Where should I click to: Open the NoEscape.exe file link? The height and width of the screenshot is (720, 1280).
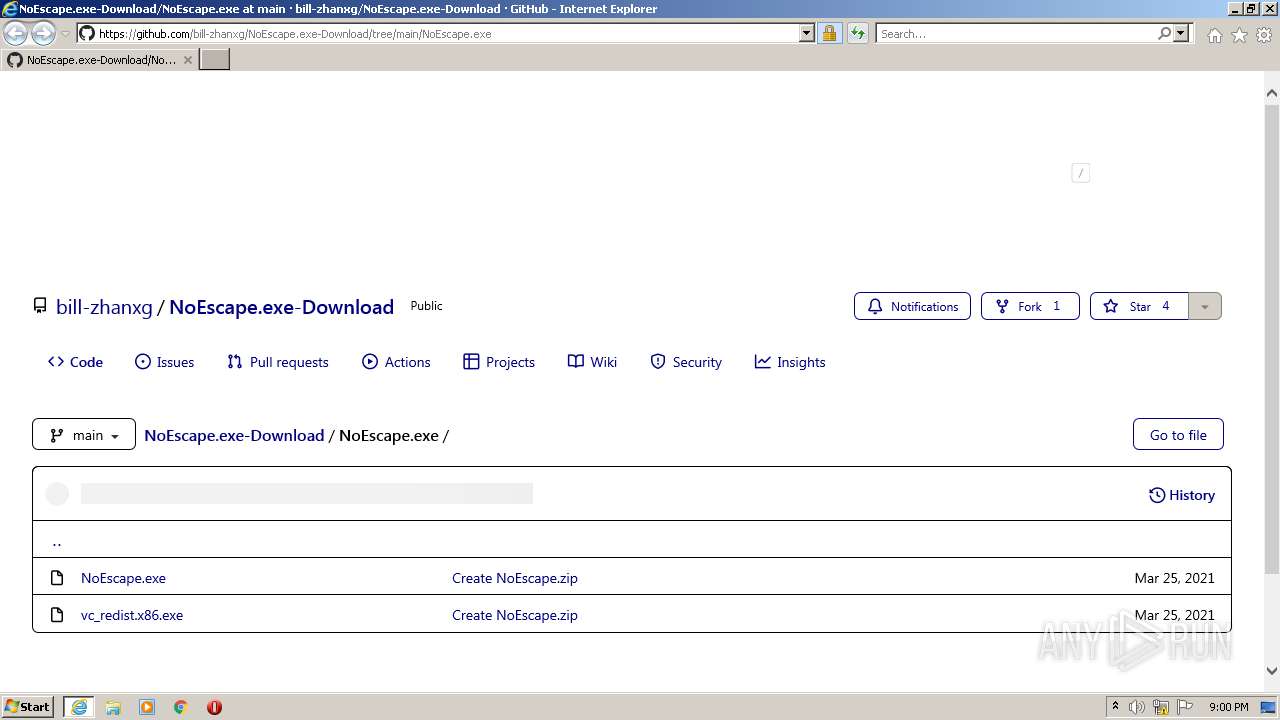[123, 578]
